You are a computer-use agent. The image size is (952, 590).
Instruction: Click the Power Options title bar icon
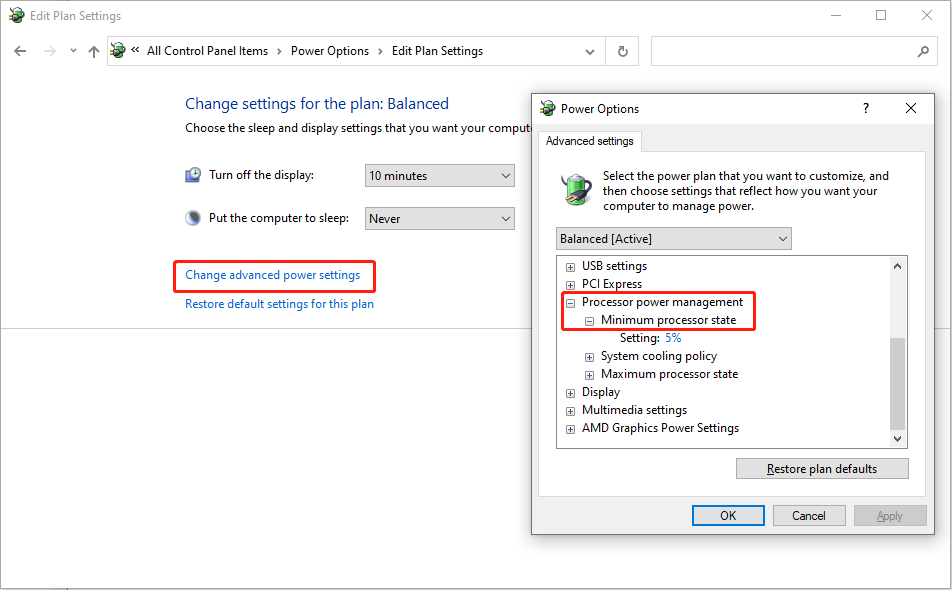tap(548, 108)
